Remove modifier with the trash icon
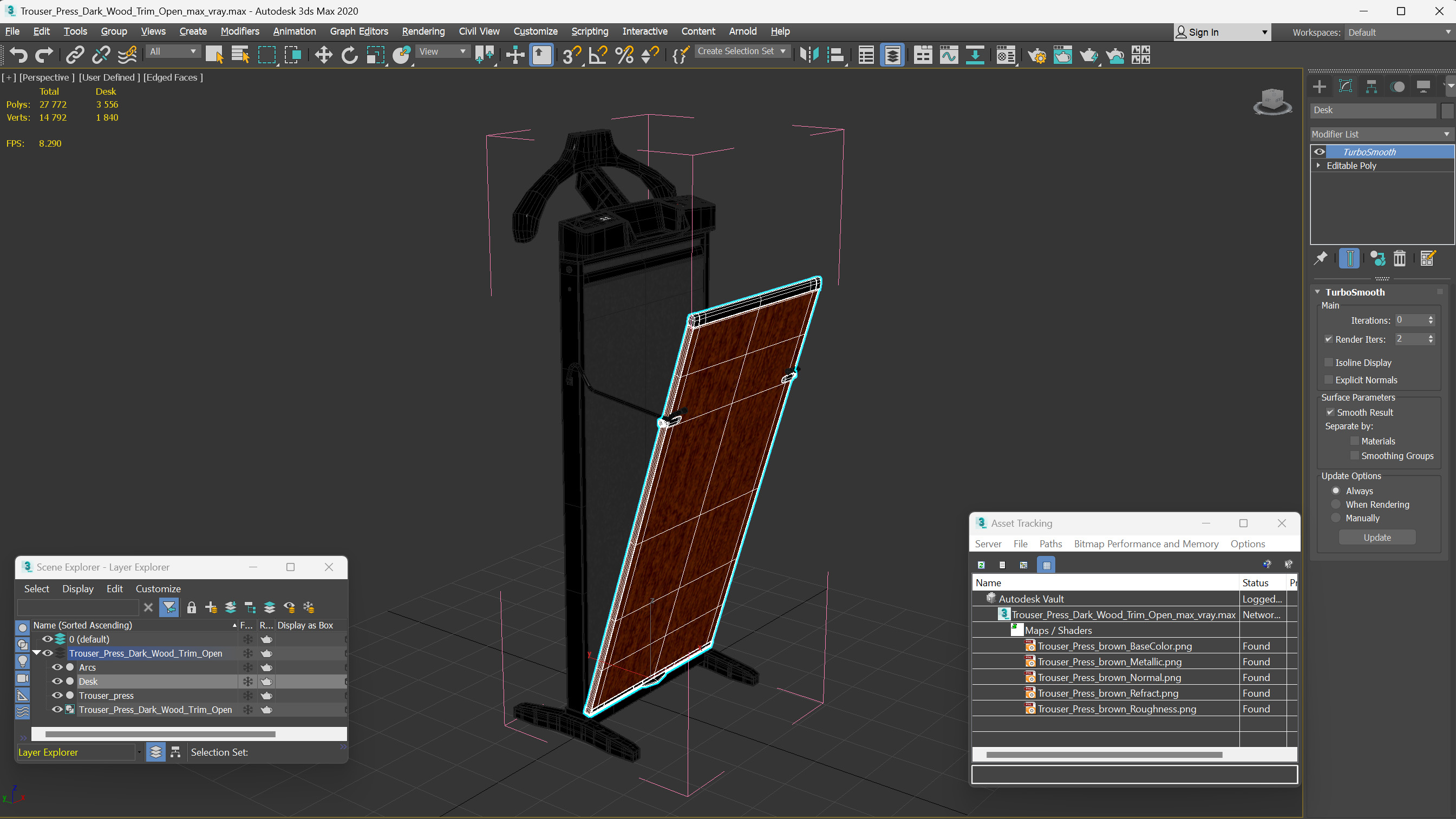 click(x=1400, y=258)
